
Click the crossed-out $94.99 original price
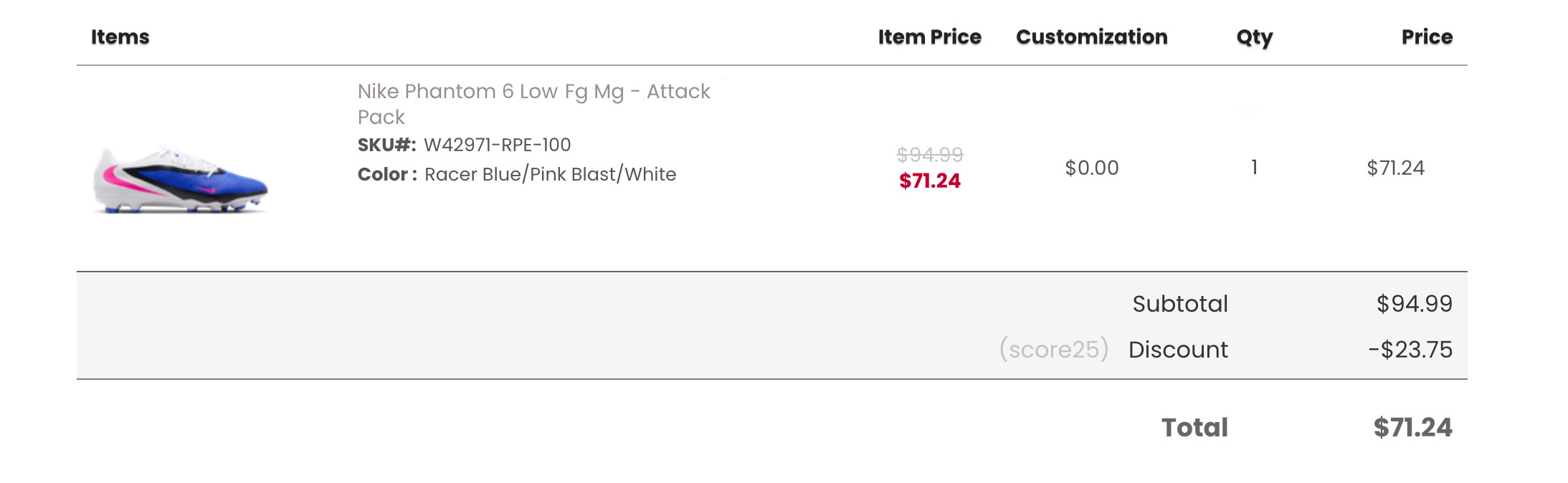click(930, 154)
